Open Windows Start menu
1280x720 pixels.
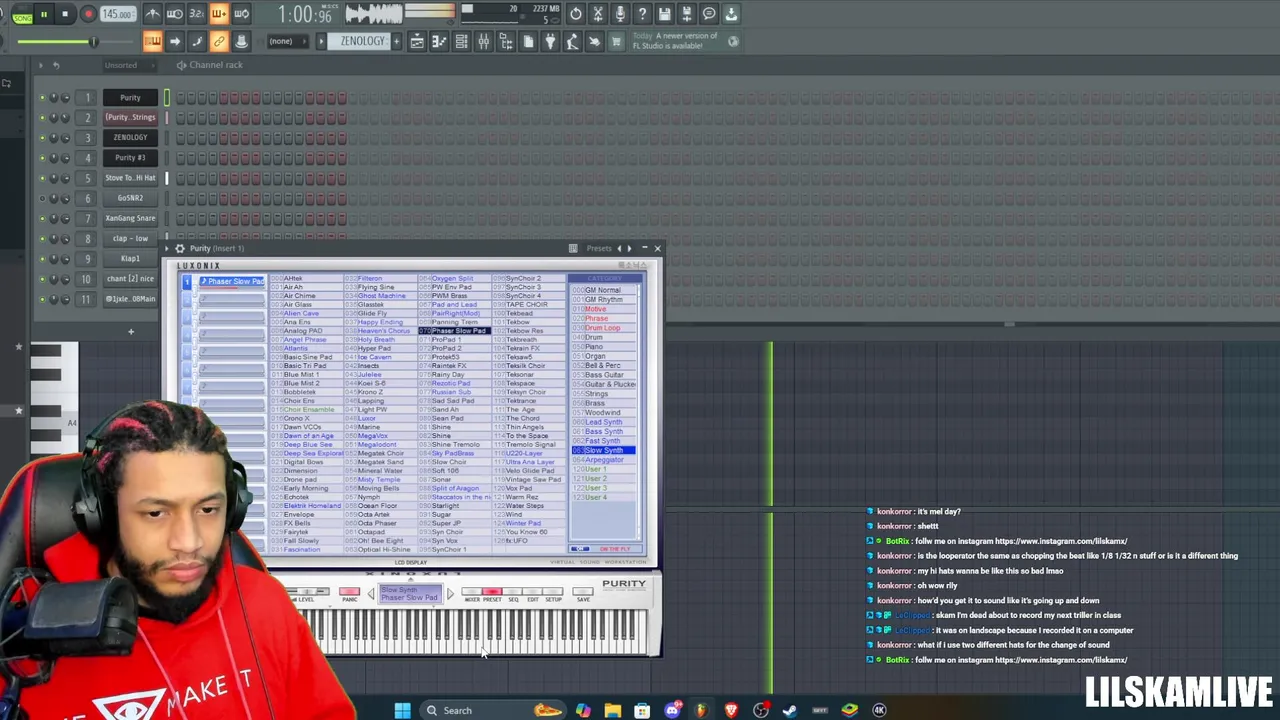[x=402, y=710]
